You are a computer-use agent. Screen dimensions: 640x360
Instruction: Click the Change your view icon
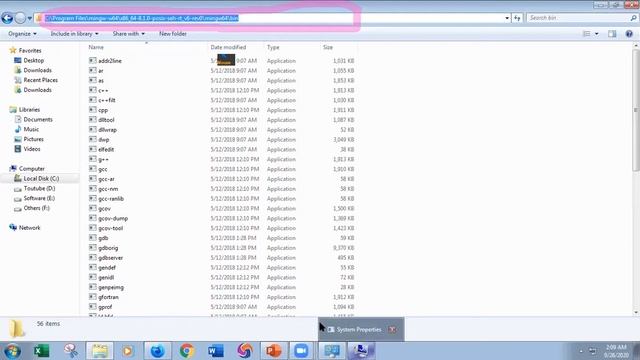587,34
